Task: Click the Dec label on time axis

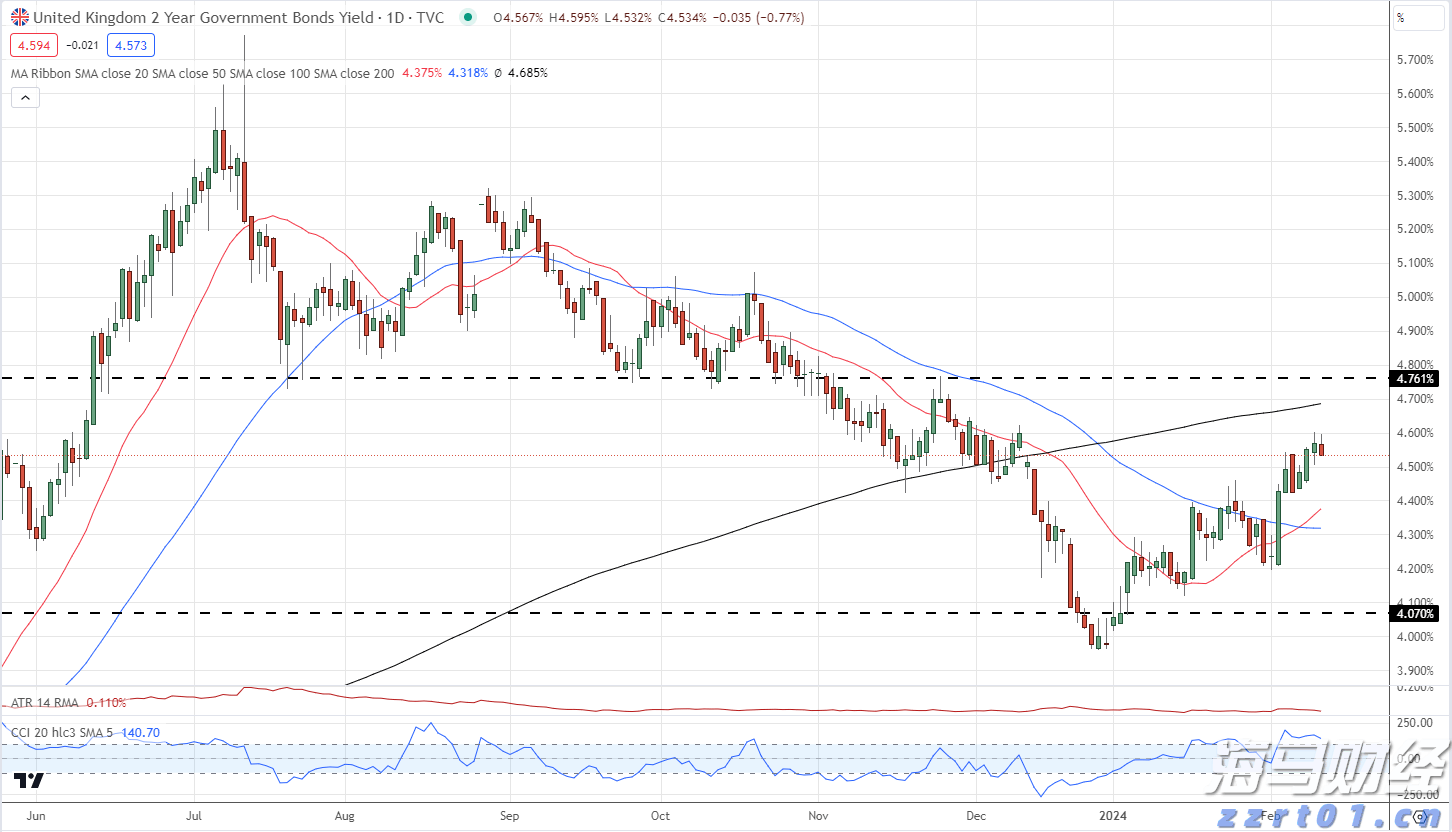Action: (x=975, y=816)
